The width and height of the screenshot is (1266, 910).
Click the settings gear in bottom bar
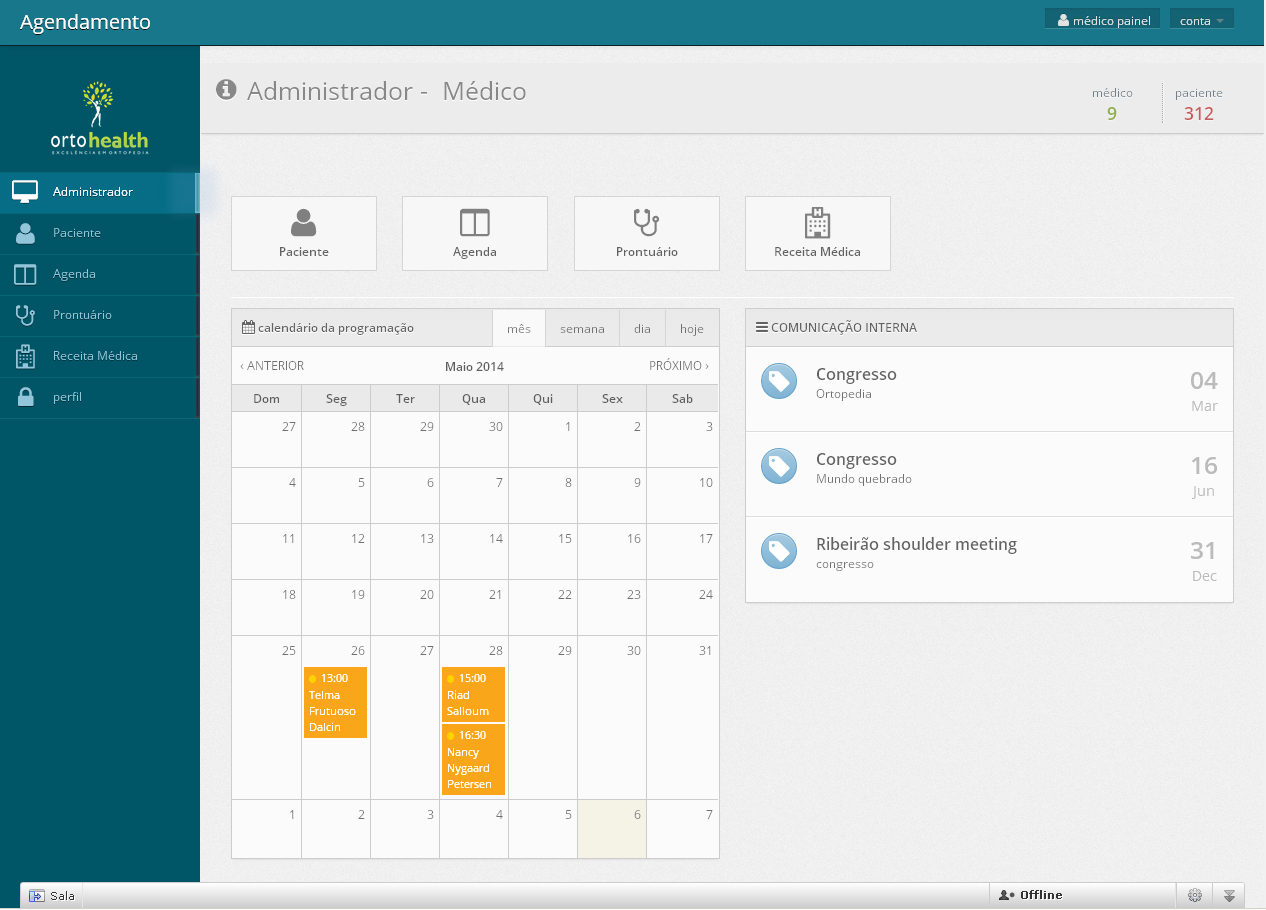(1194, 895)
